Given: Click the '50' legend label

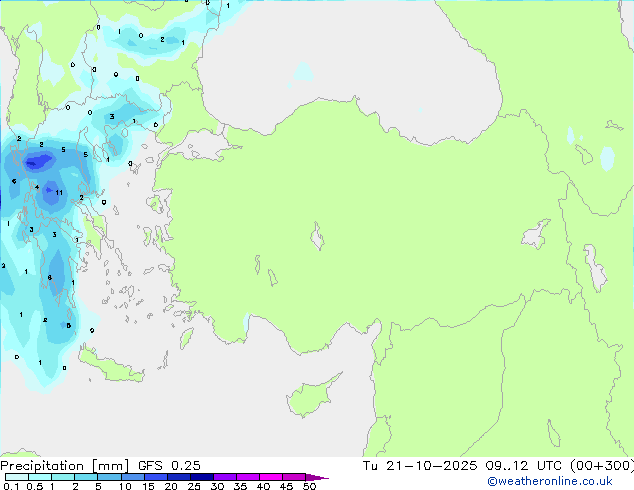Looking at the screenshot, I should pos(309,486).
